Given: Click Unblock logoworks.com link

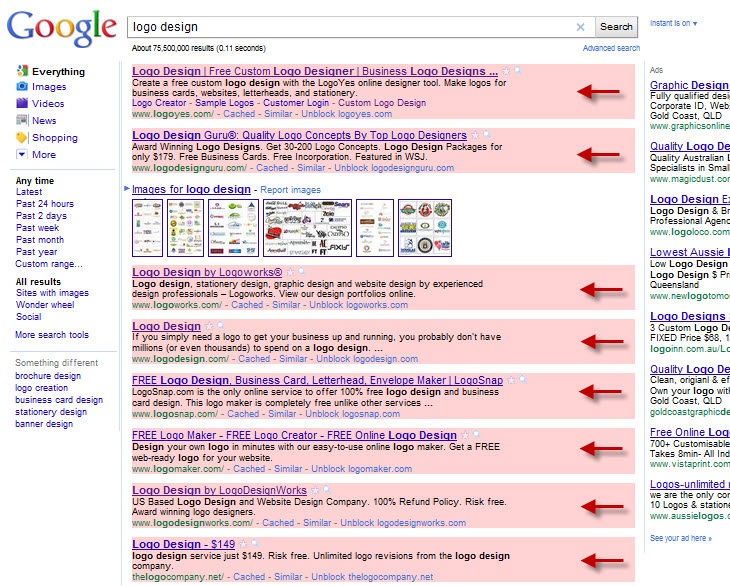Looking at the screenshot, I should point(358,305).
